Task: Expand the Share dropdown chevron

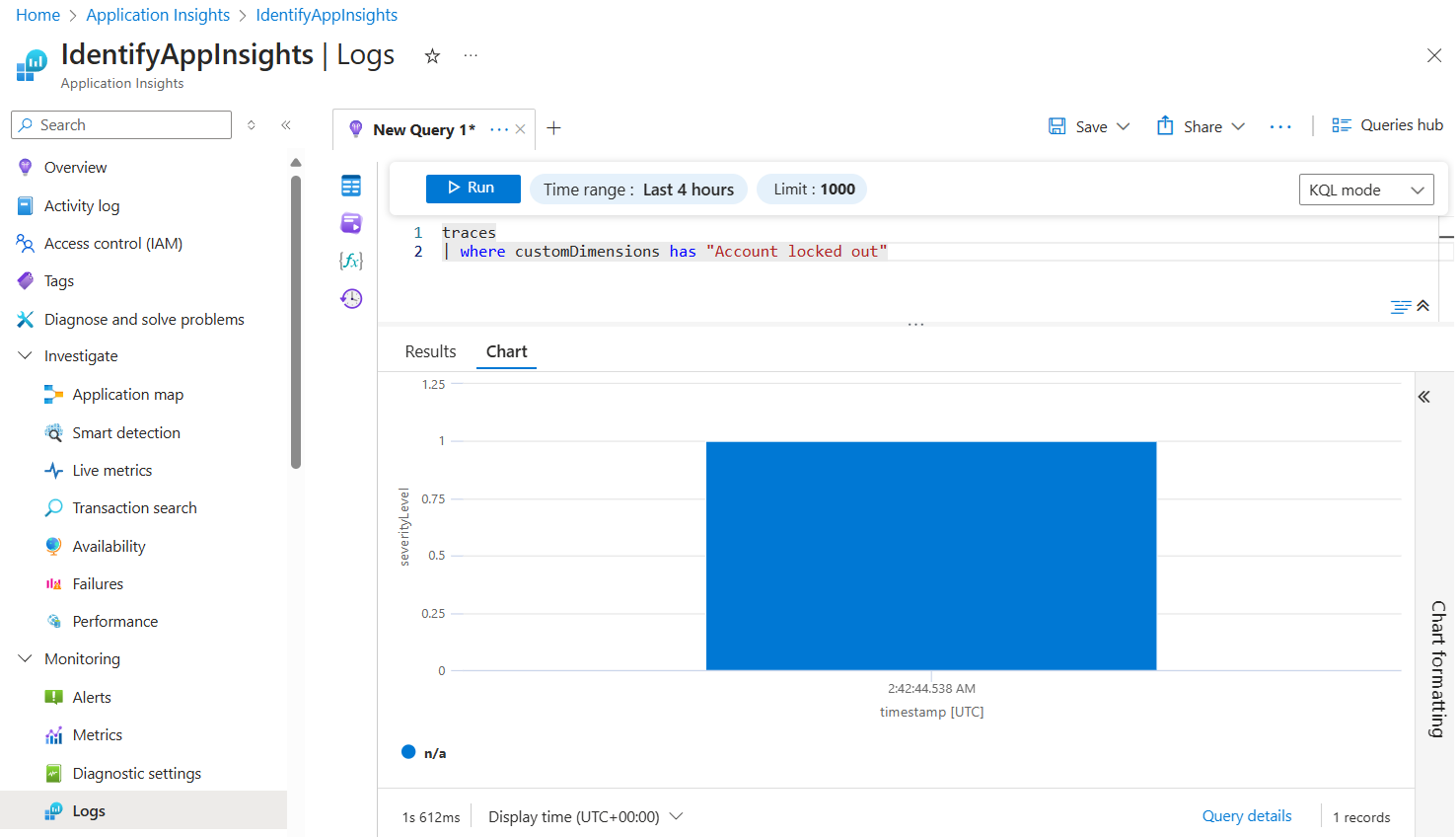Action: pos(1238,126)
